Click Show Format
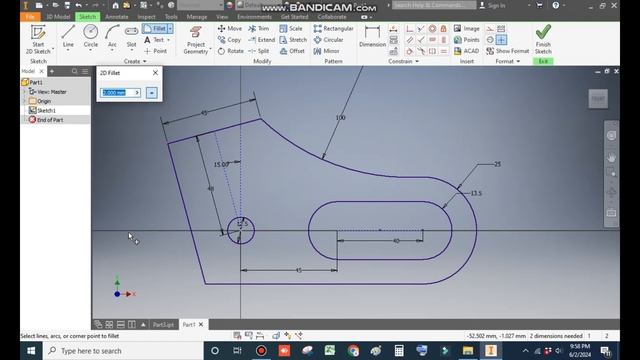The width and height of the screenshot is (640, 360). (508, 51)
